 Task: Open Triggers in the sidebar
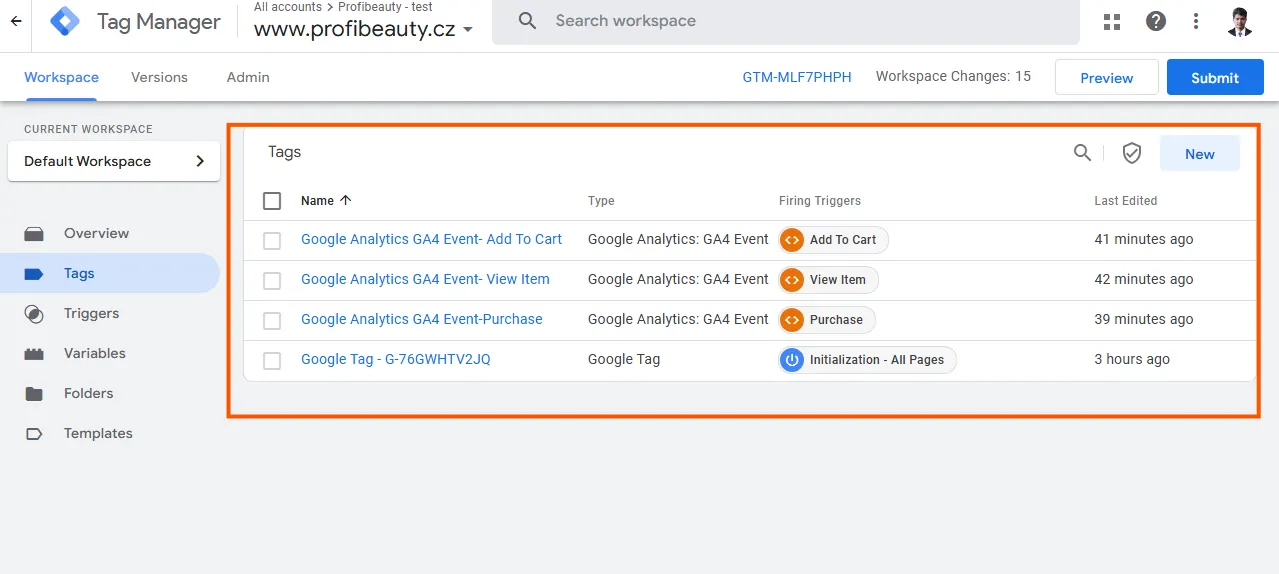tap(110, 314)
